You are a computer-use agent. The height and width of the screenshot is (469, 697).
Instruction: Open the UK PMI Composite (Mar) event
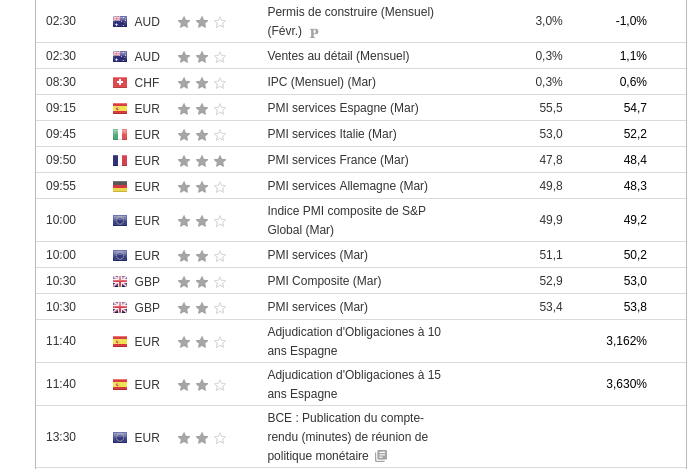324,281
